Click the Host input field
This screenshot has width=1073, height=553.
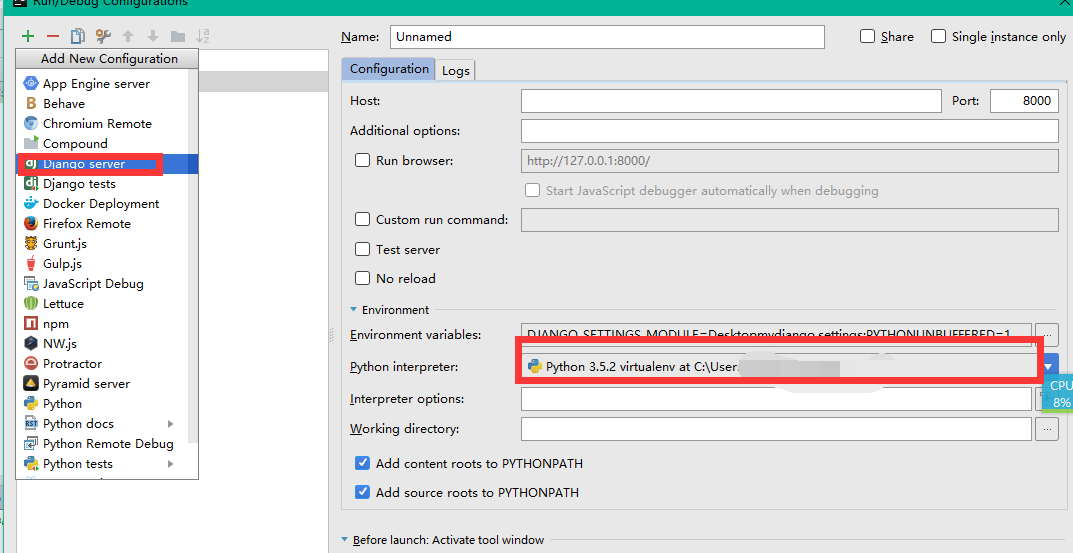pos(731,101)
